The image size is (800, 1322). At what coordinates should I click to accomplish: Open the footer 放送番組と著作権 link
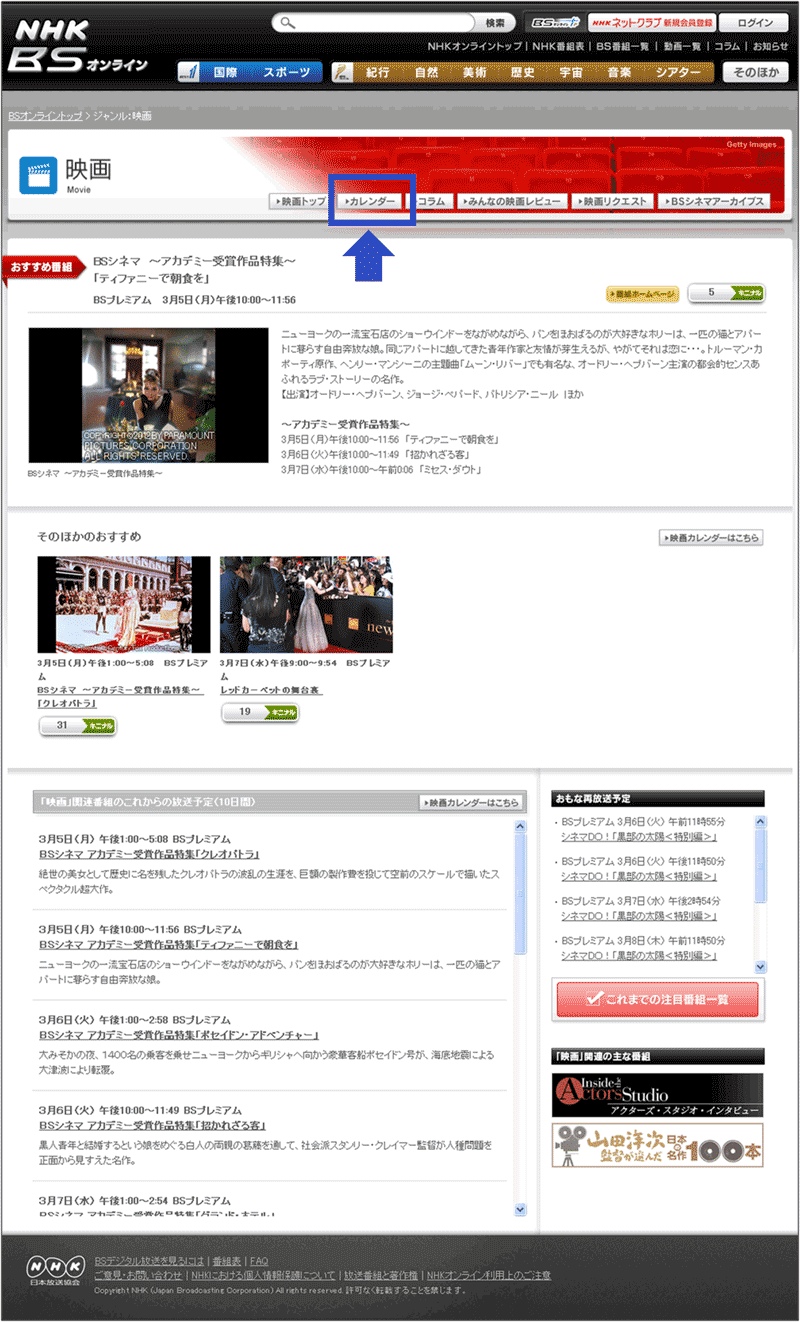pos(380,1275)
